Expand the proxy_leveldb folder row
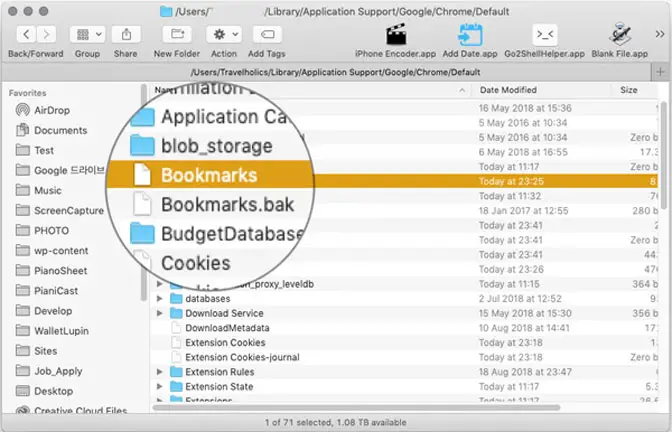Viewport: 672px width, 432px height. 159,284
